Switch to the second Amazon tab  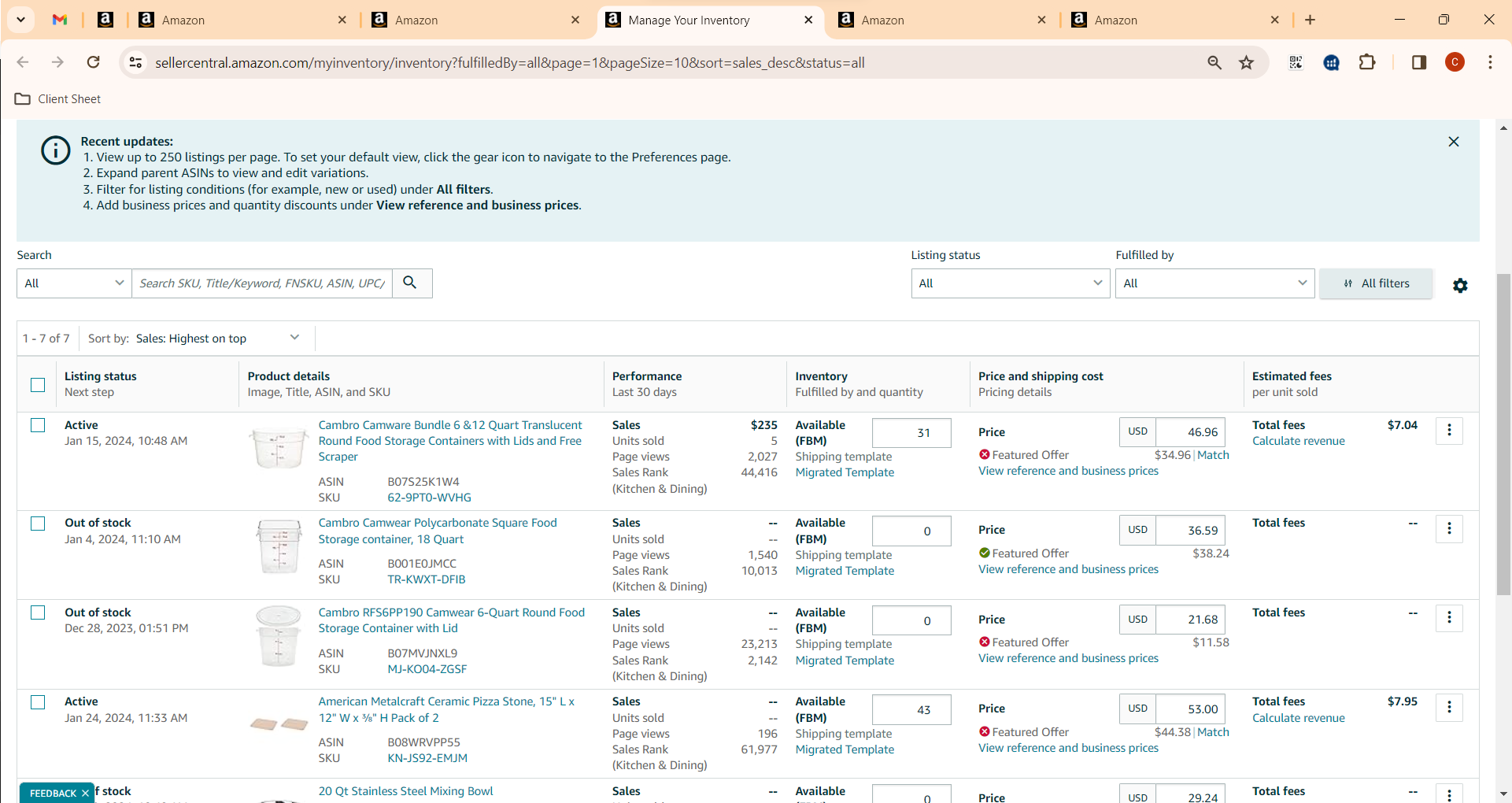476,20
